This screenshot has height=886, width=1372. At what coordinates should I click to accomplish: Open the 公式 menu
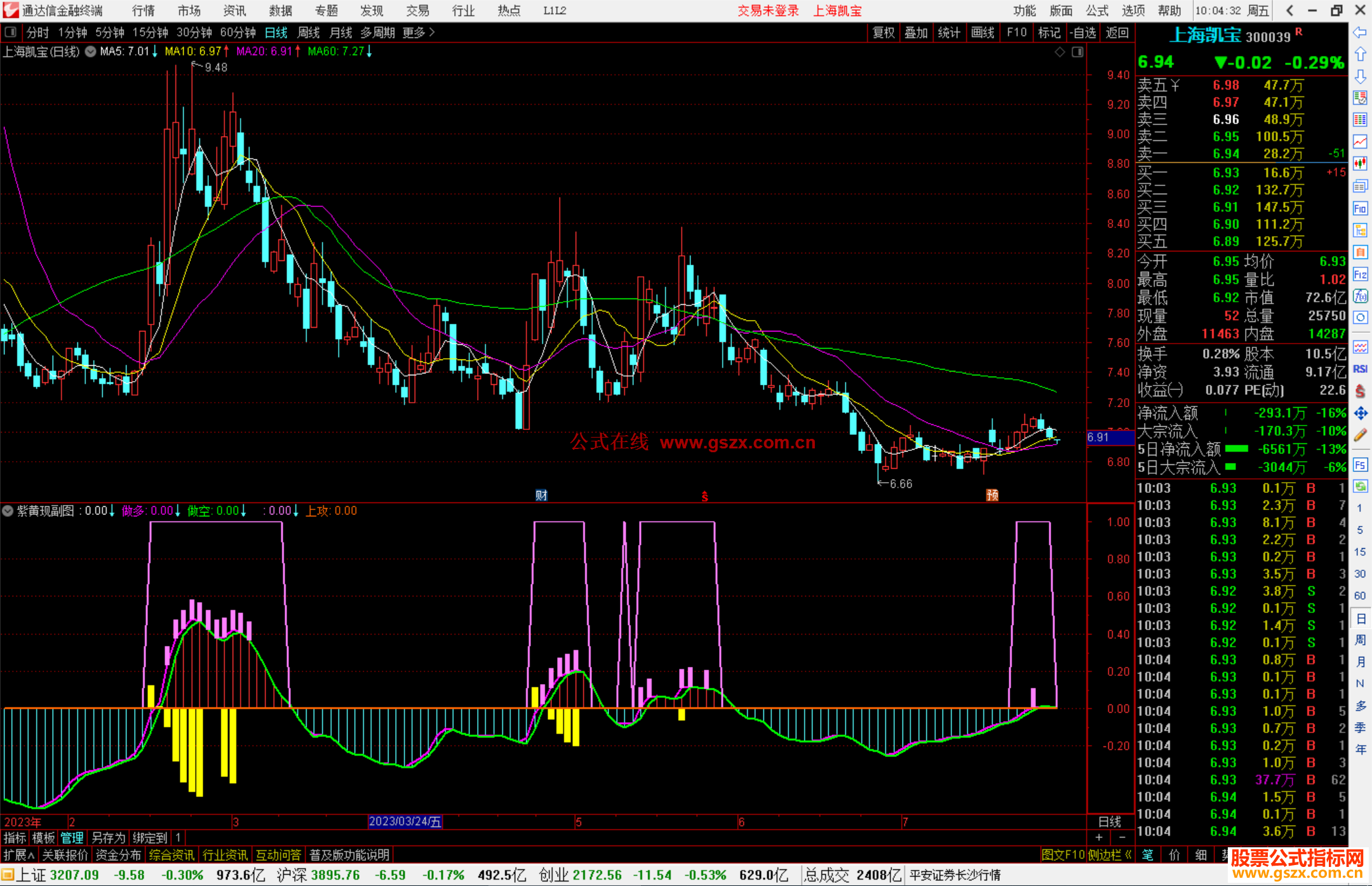click(x=1097, y=11)
